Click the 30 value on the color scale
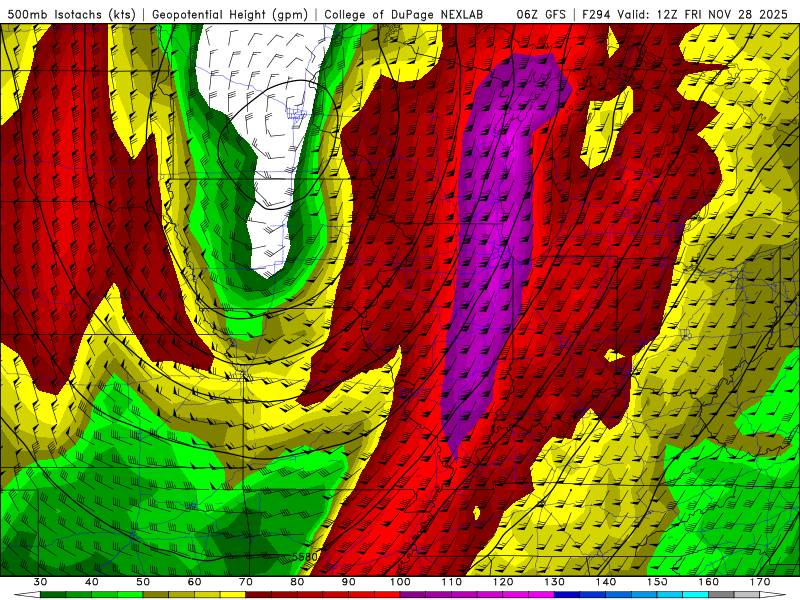The width and height of the screenshot is (800, 600). click(x=40, y=582)
